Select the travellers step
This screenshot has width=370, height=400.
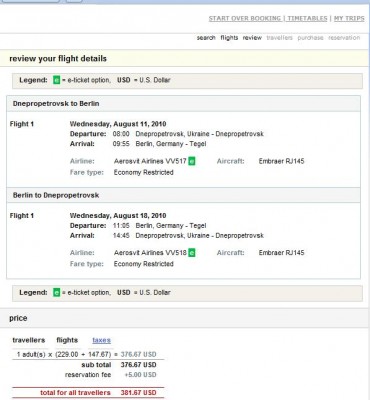(x=279, y=38)
